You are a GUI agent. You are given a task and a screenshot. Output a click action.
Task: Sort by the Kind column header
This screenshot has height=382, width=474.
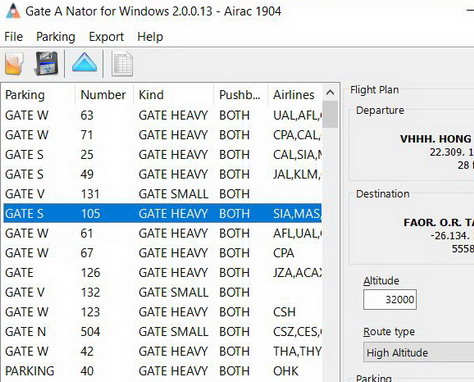[x=173, y=95]
